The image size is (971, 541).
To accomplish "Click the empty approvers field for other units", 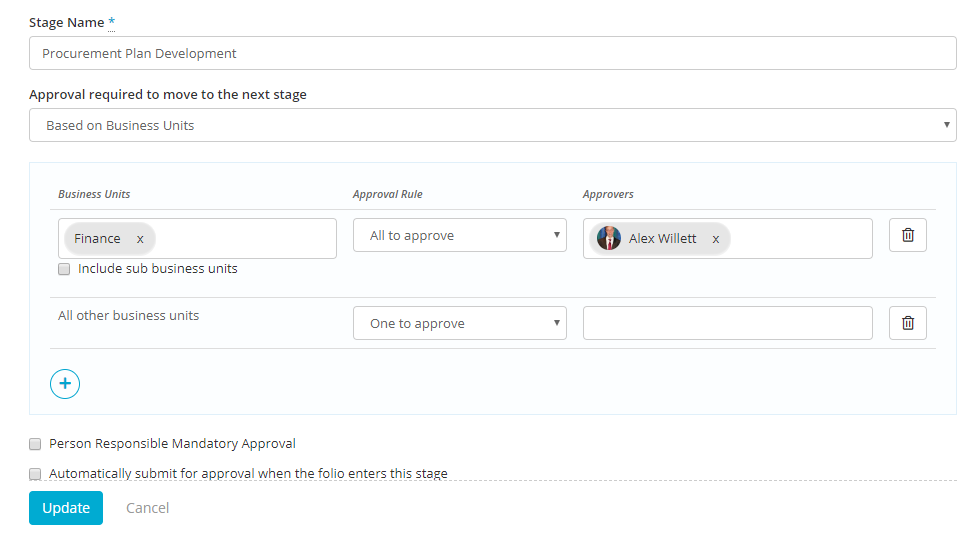I will [728, 323].
